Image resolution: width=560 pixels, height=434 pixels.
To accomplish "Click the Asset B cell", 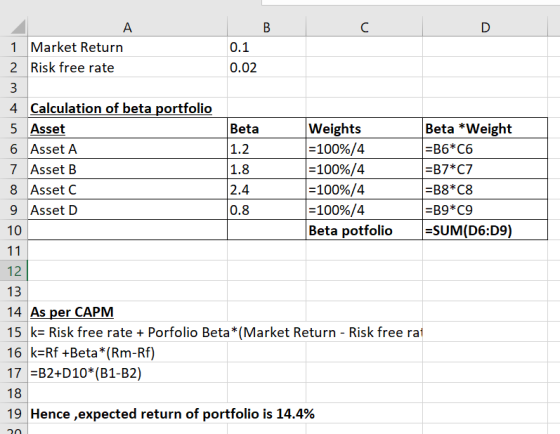I will [128, 169].
